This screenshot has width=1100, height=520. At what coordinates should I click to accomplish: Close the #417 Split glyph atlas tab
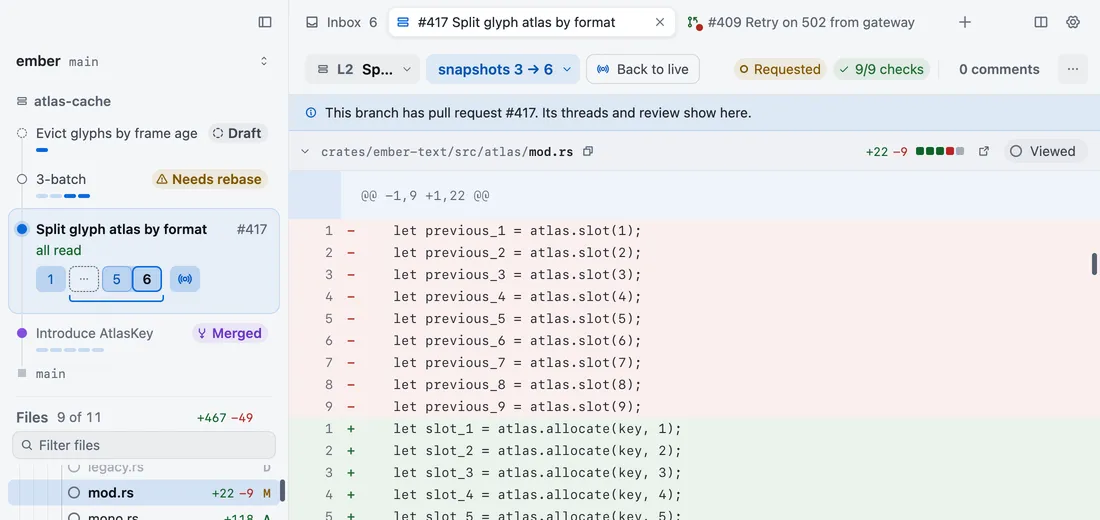coord(659,22)
